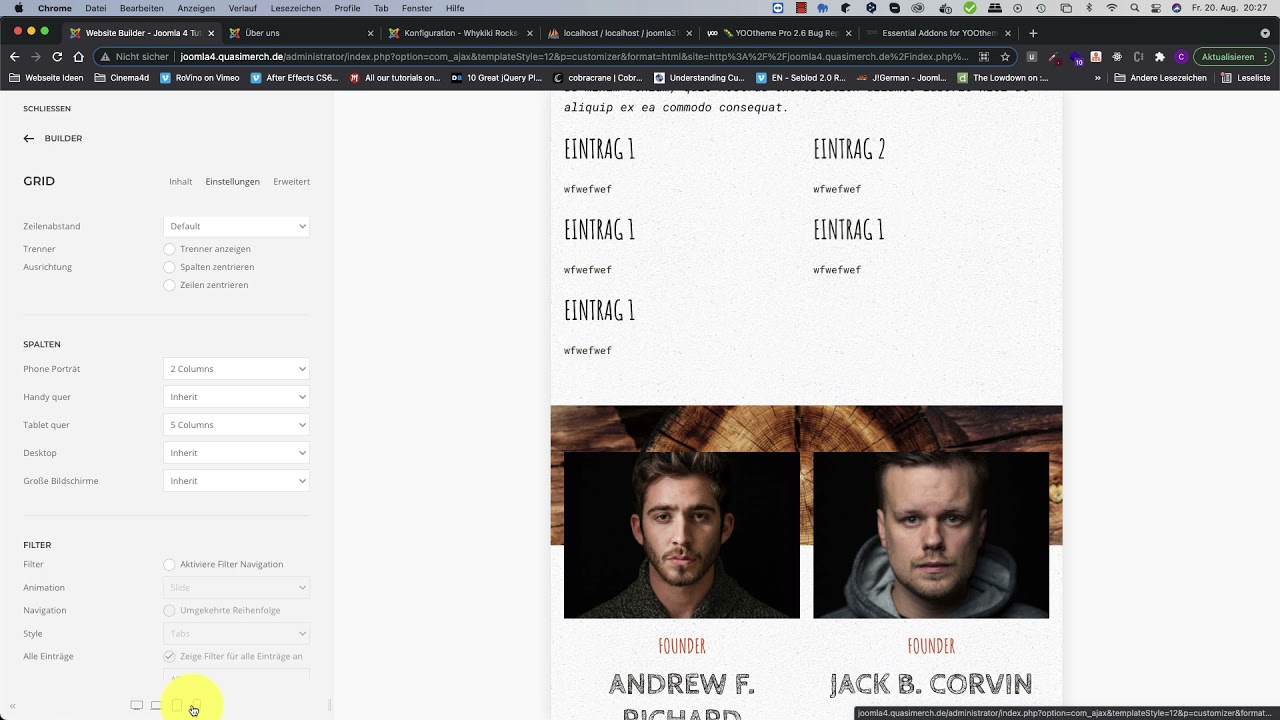The image size is (1280, 720).
Task: Open Tablet quer 5 Columns dropdown
Action: tap(236, 425)
